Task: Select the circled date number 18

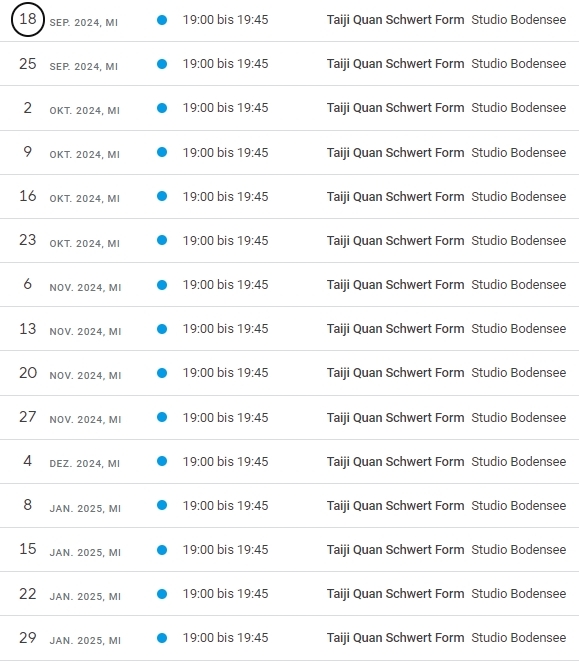Action: coord(28,19)
